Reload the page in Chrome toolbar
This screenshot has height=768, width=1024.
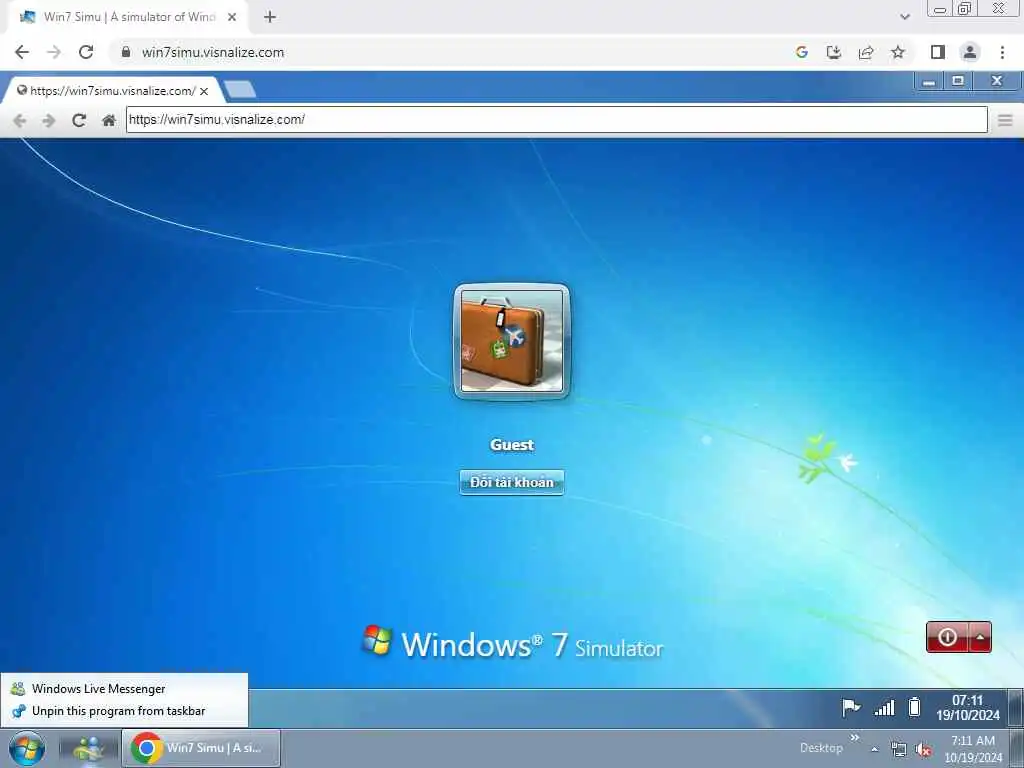tap(86, 52)
